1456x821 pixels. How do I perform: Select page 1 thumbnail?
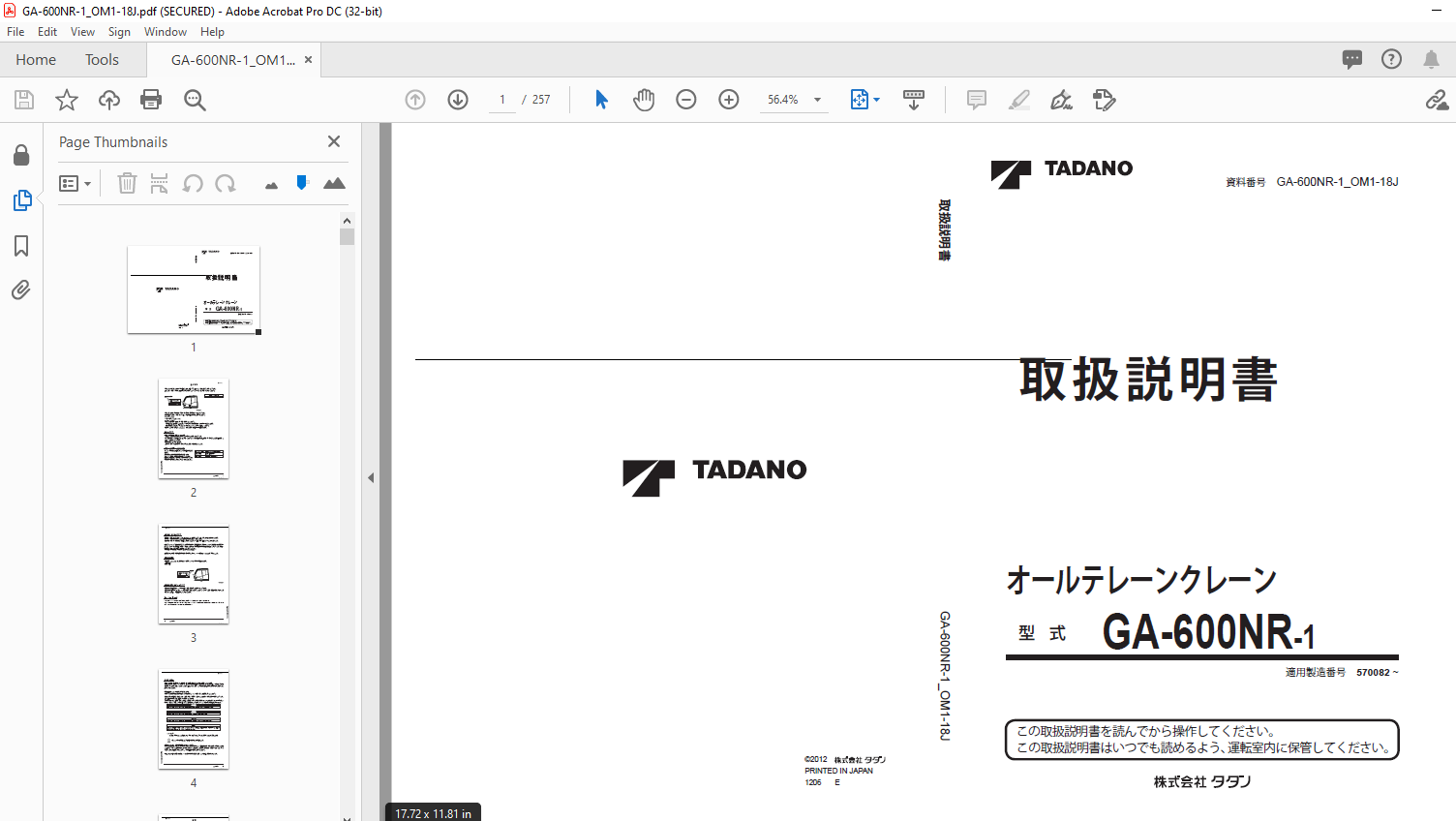[194, 289]
